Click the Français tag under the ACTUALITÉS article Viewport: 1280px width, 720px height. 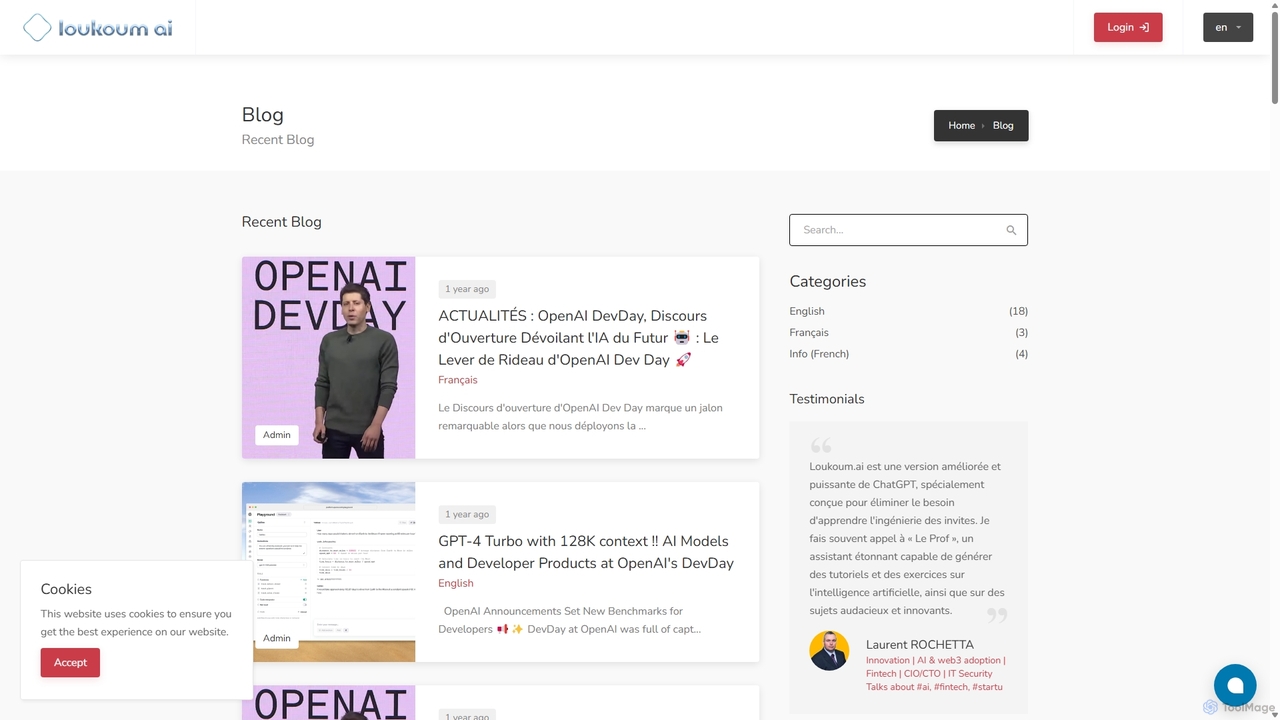pos(458,380)
